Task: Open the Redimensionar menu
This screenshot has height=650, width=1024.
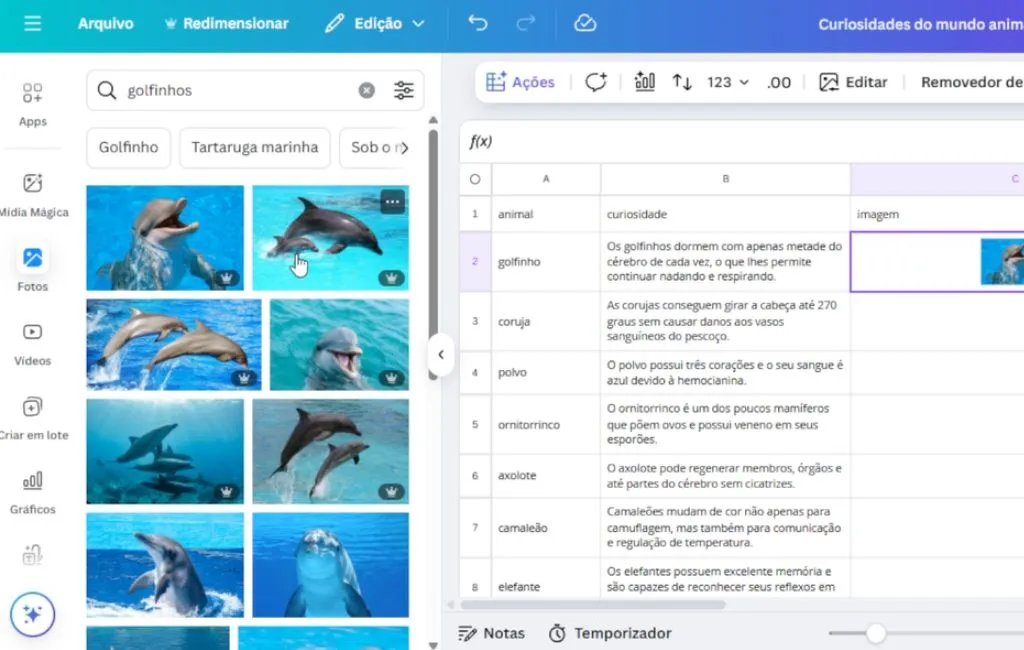Action: click(225, 23)
